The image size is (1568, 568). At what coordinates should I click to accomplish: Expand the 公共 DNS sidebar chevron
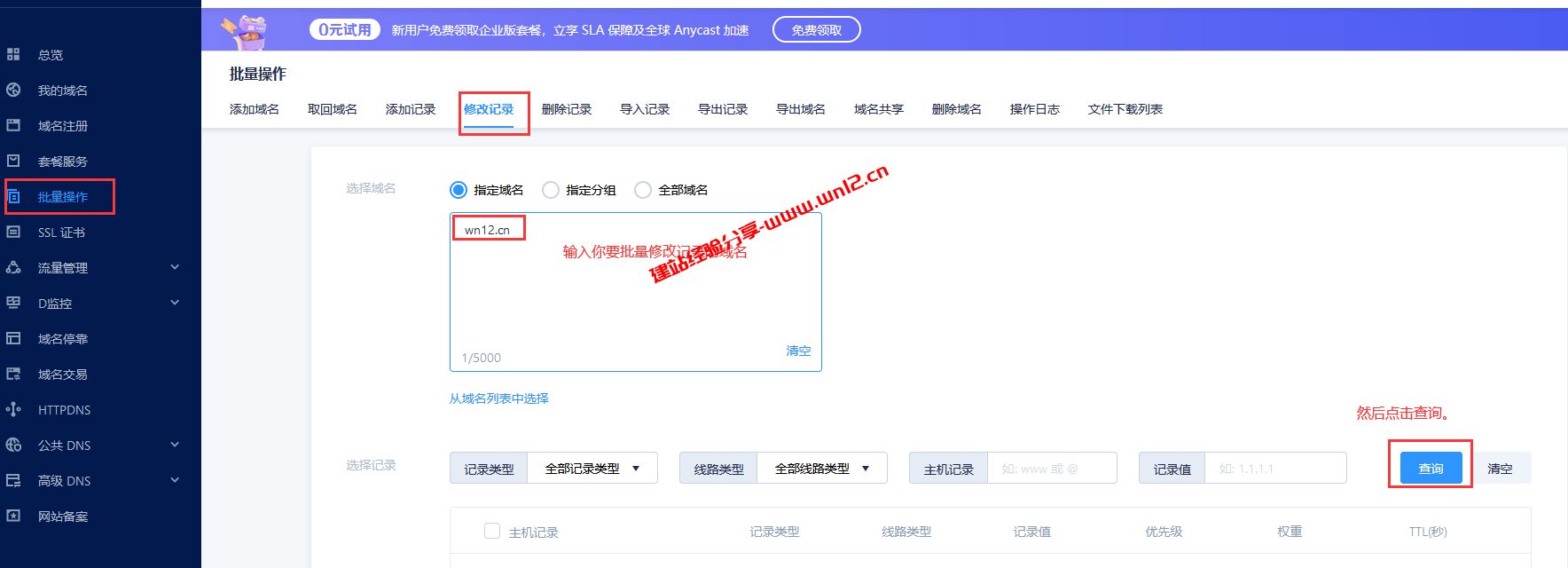[175, 445]
